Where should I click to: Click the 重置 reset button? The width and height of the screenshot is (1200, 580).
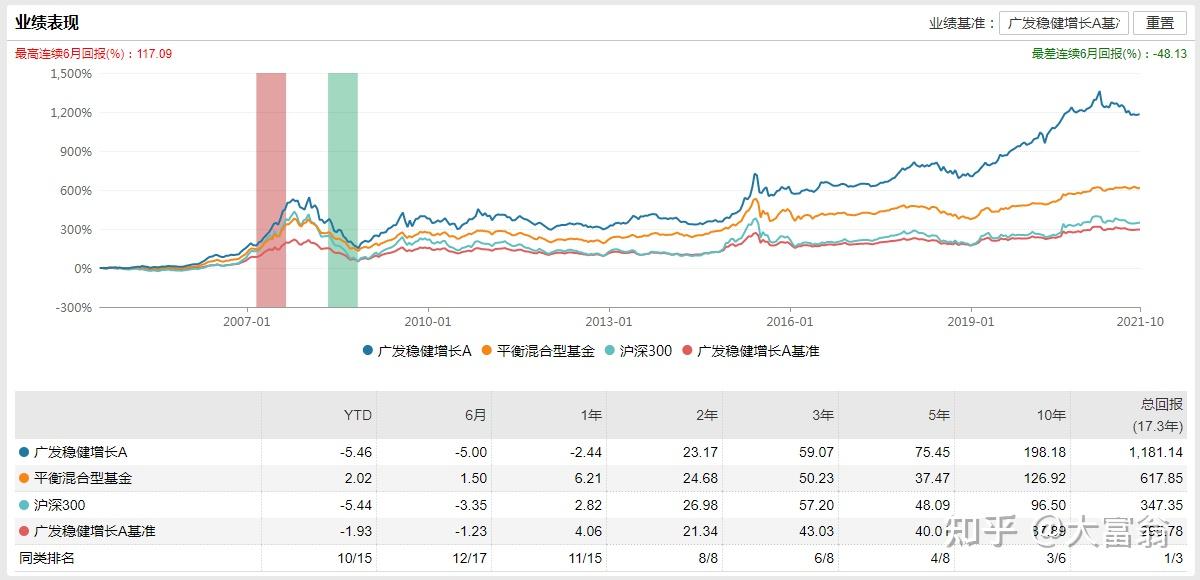(x=1160, y=23)
